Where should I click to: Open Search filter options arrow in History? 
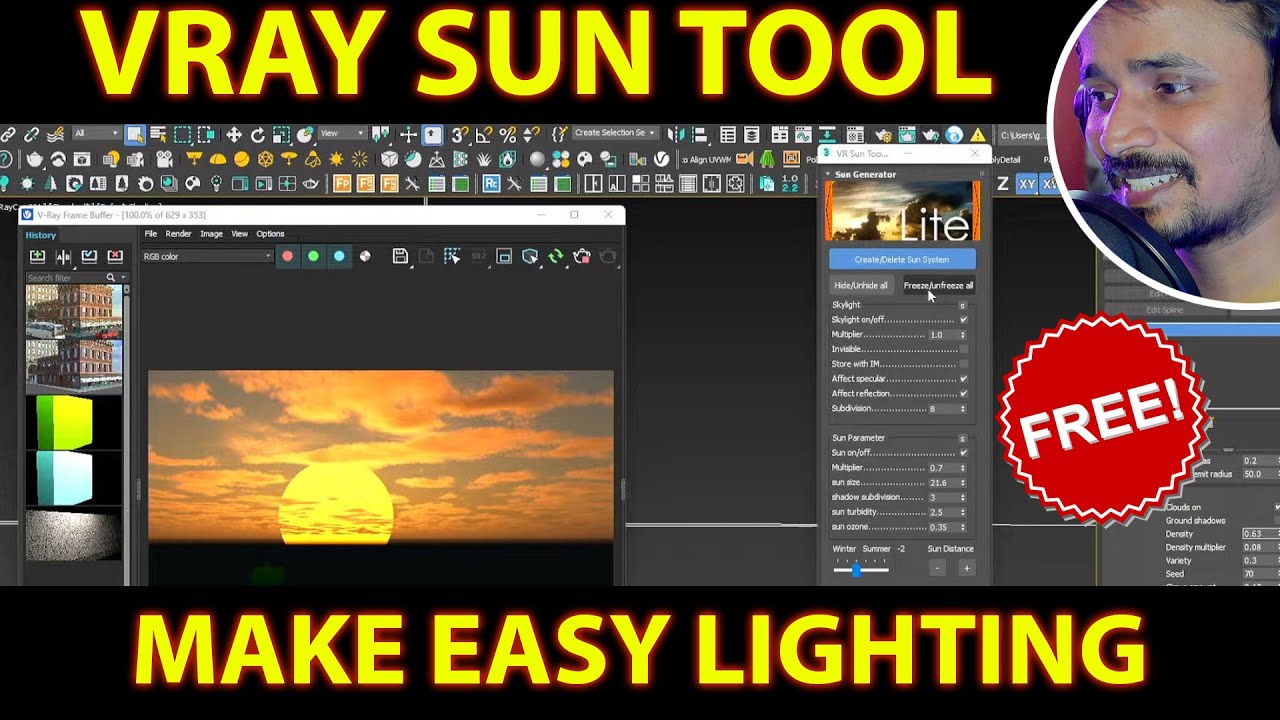click(123, 277)
